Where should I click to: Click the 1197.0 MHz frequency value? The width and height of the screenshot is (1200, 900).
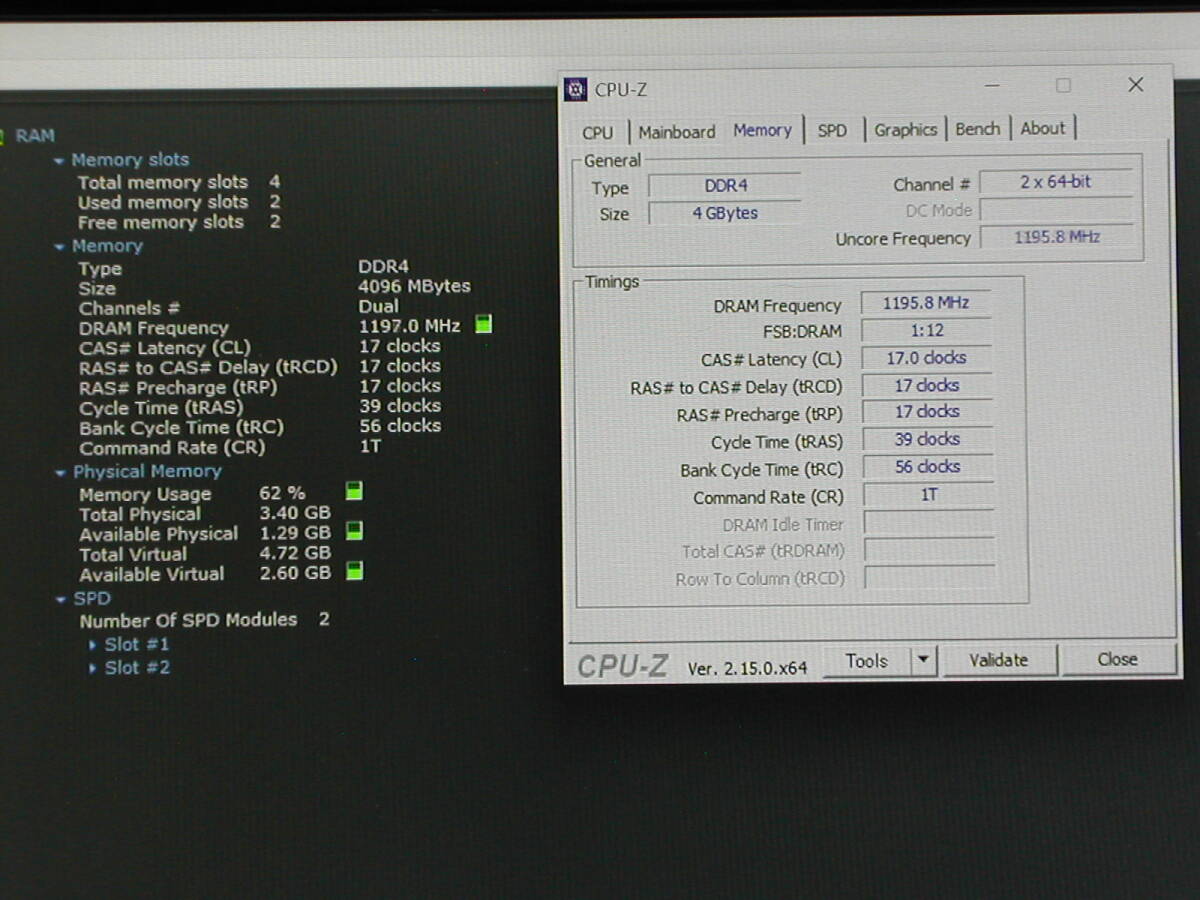409,326
